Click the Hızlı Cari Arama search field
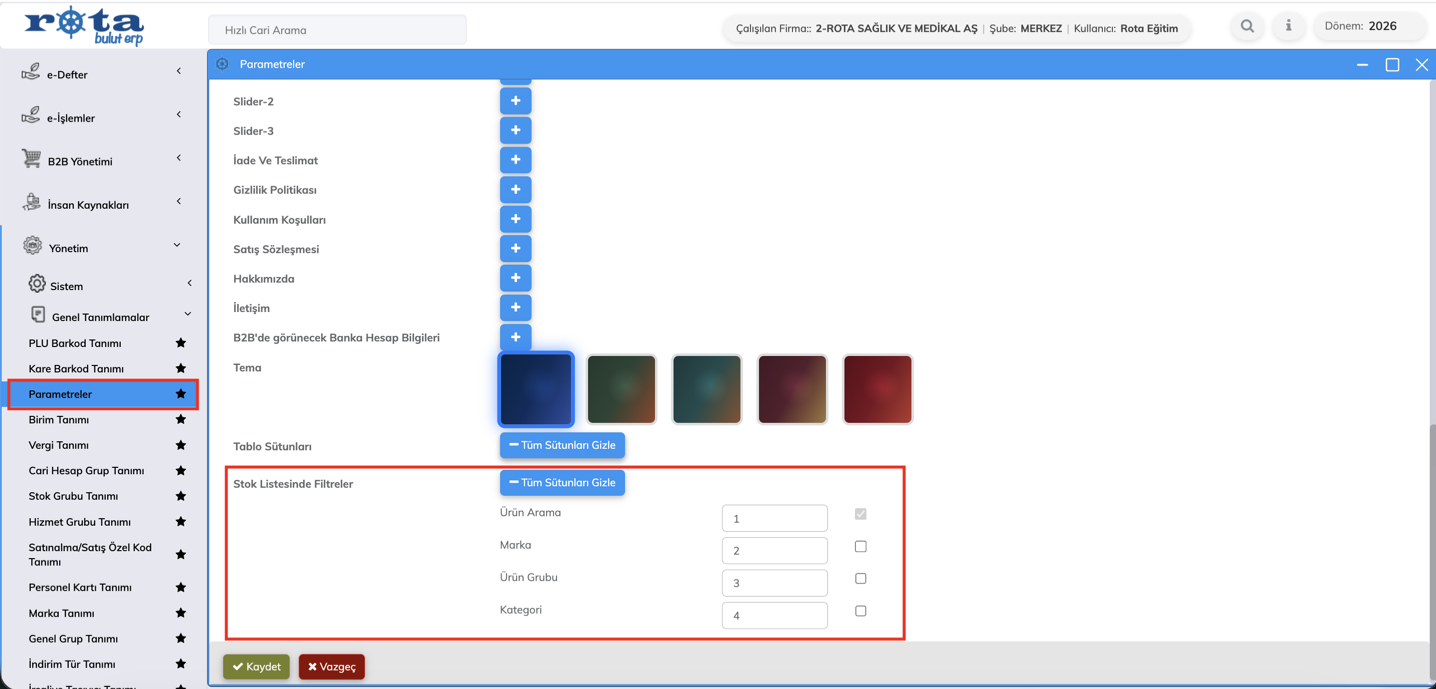Screen dimensions: 1436x689 (337, 30)
